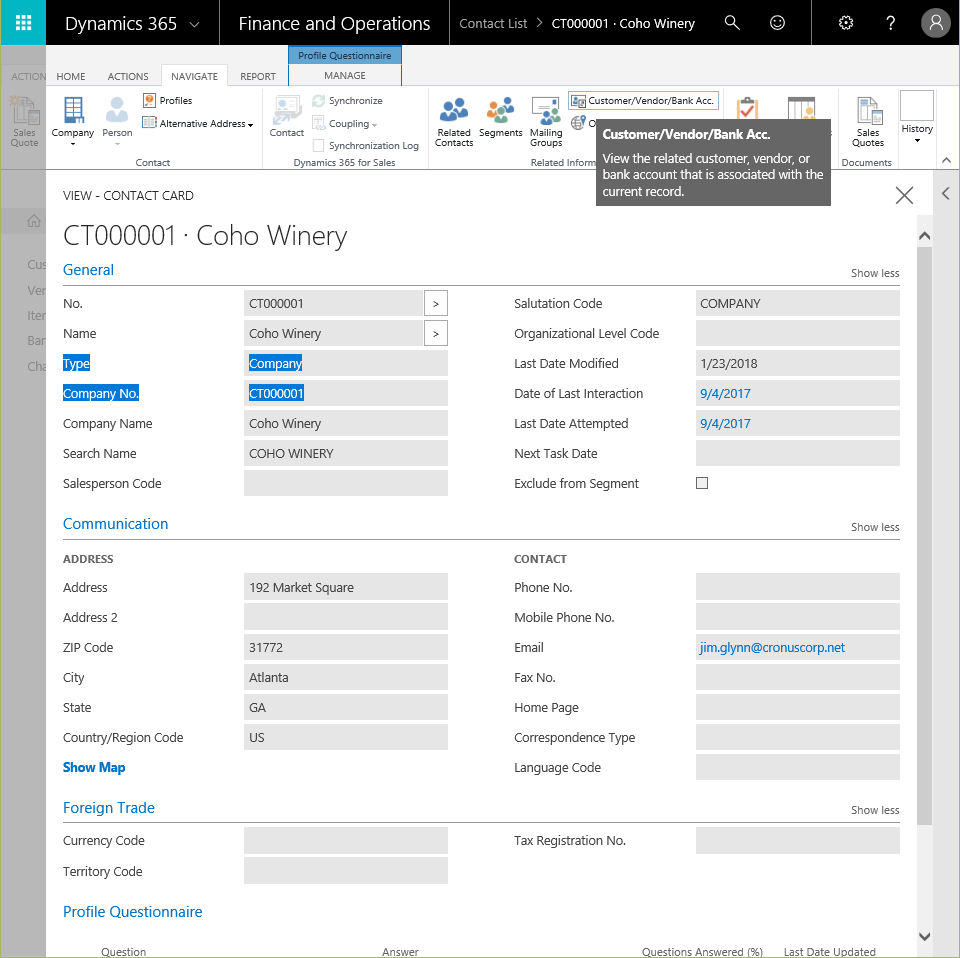
Task: Open the feedback smiley icon
Action: tap(777, 23)
